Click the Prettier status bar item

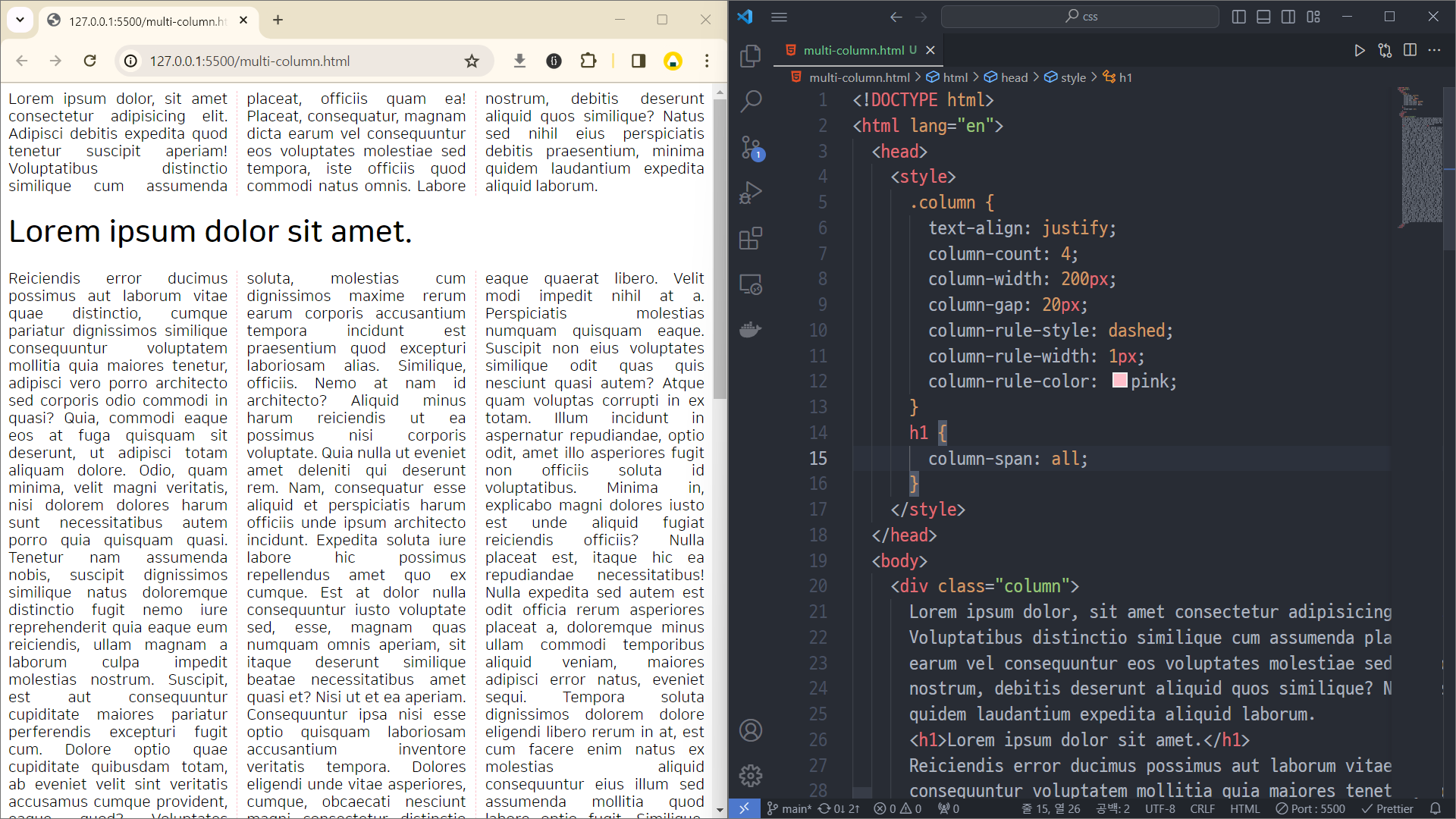1388,808
